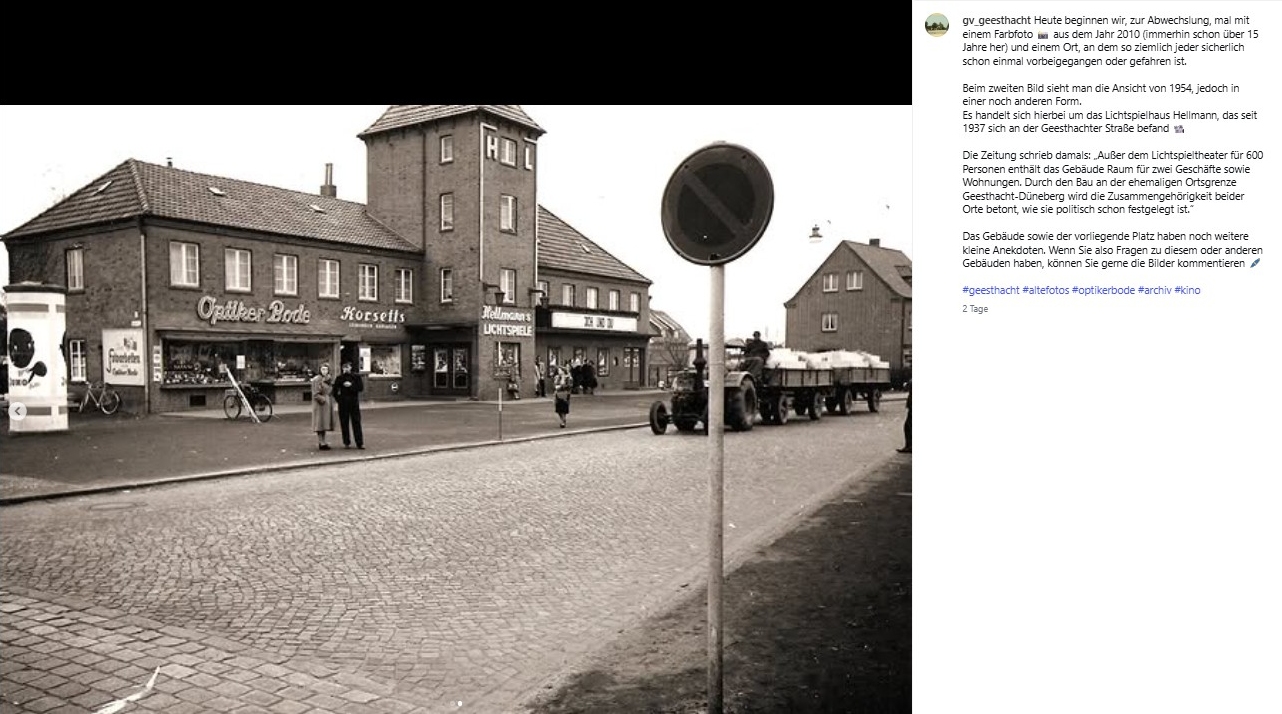Open the gv_geesthacht username link
The image size is (1282, 714).
coord(996,20)
